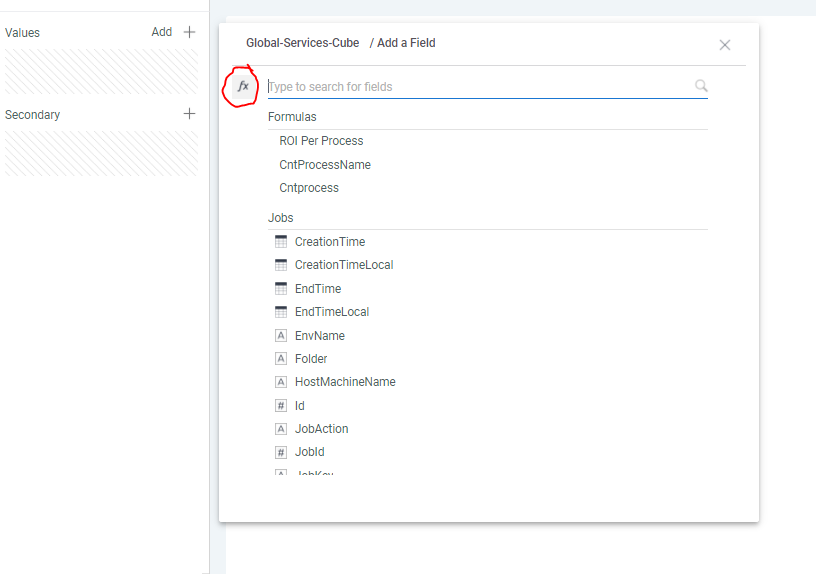
Task: Click the numeric icon beside JobId
Action: click(x=281, y=453)
